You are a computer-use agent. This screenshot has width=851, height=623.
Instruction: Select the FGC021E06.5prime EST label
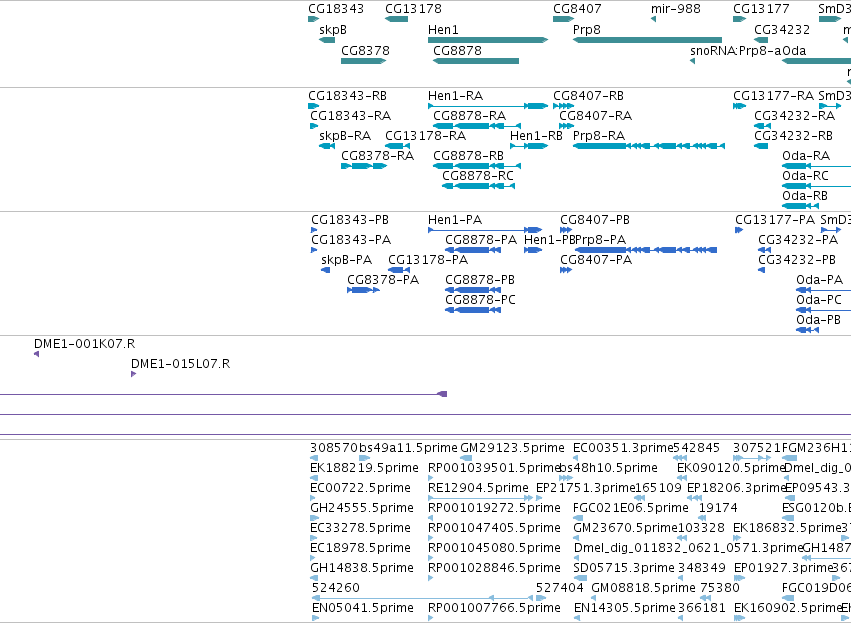(x=631, y=508)
